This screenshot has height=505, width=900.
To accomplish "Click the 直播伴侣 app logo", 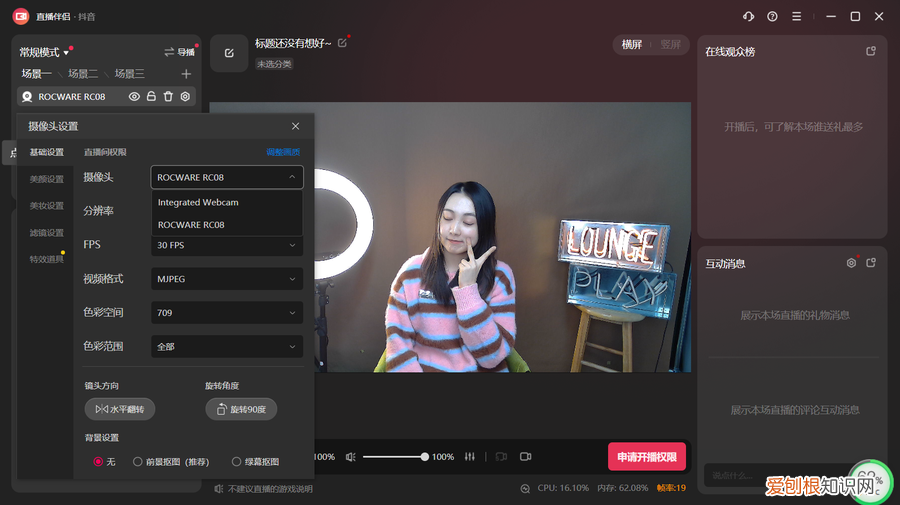I will [x=21, y=17].
